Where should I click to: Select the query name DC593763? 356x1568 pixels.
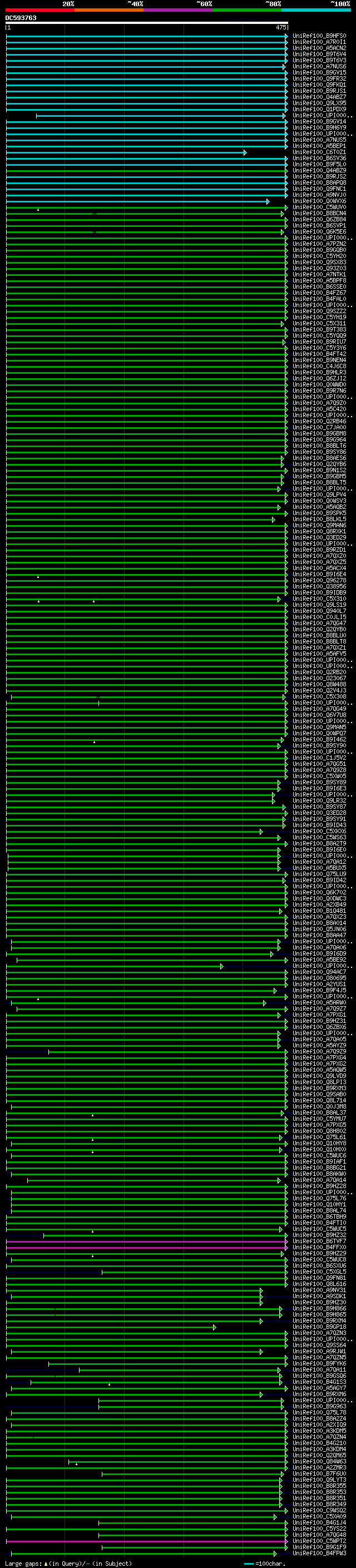pos(21,18)
